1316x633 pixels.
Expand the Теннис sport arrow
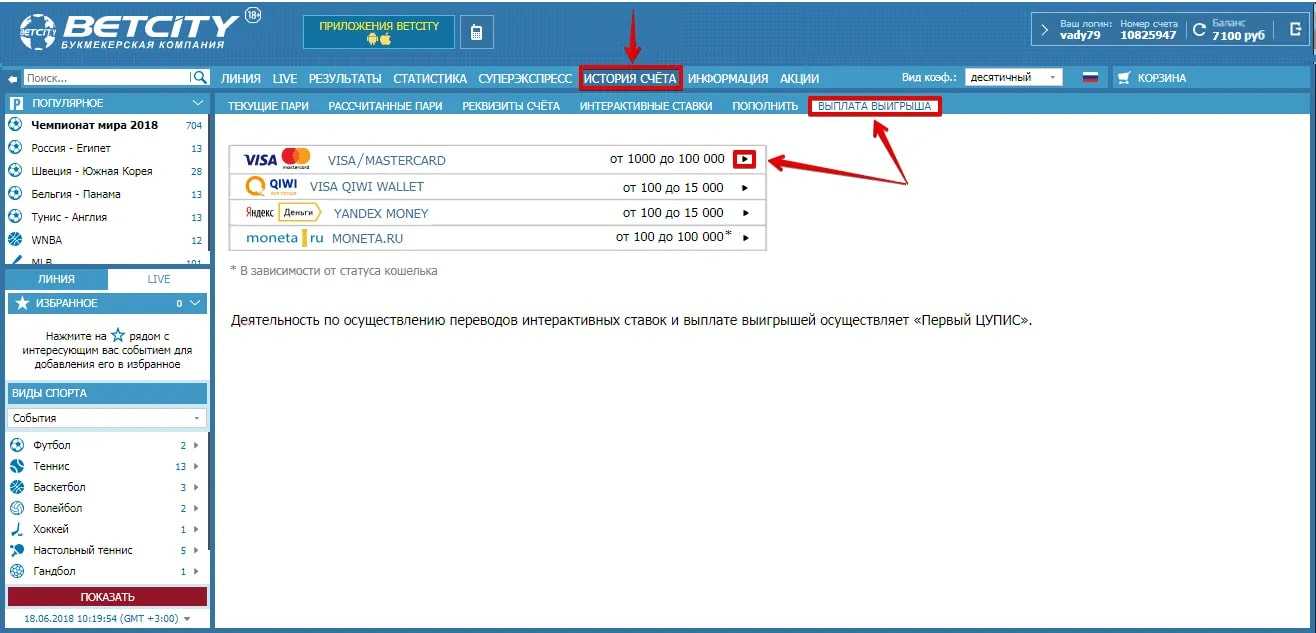[196, 466]
